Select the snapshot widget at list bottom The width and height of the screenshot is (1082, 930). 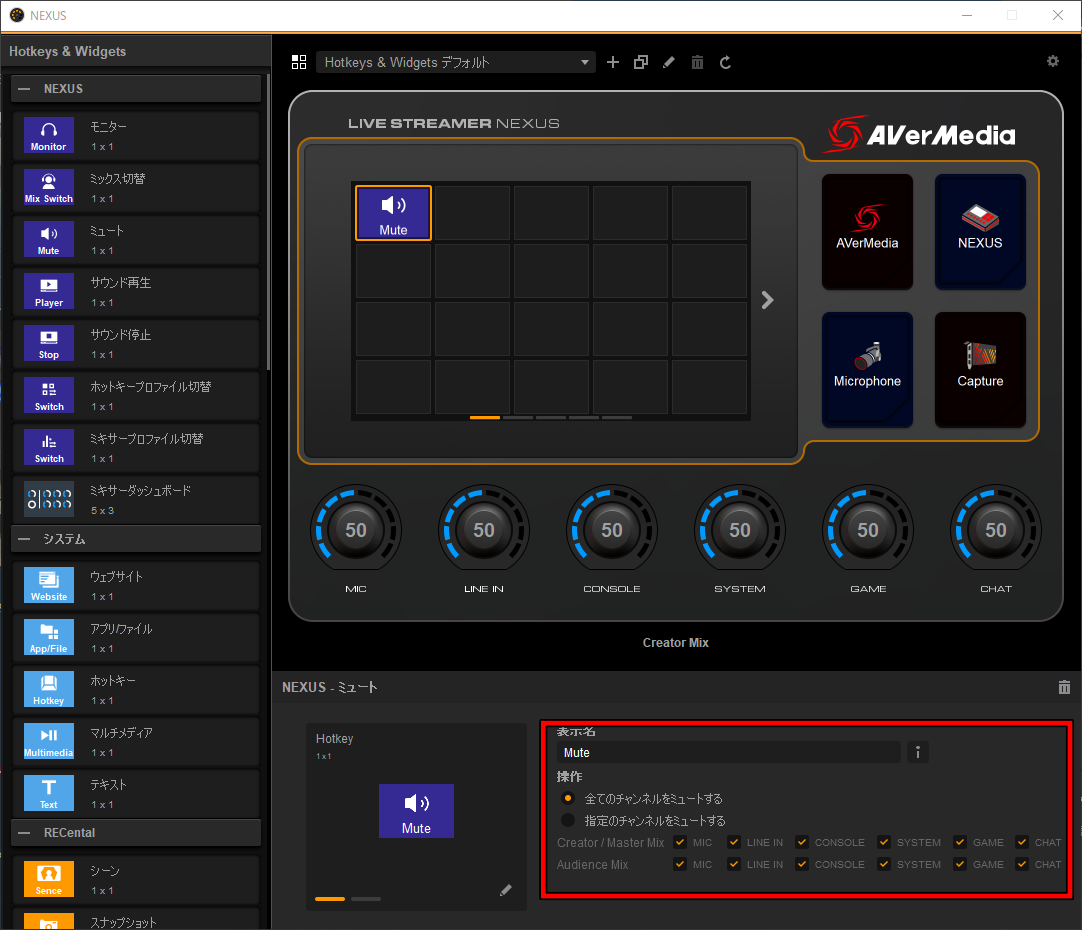(x=48, y=921)
